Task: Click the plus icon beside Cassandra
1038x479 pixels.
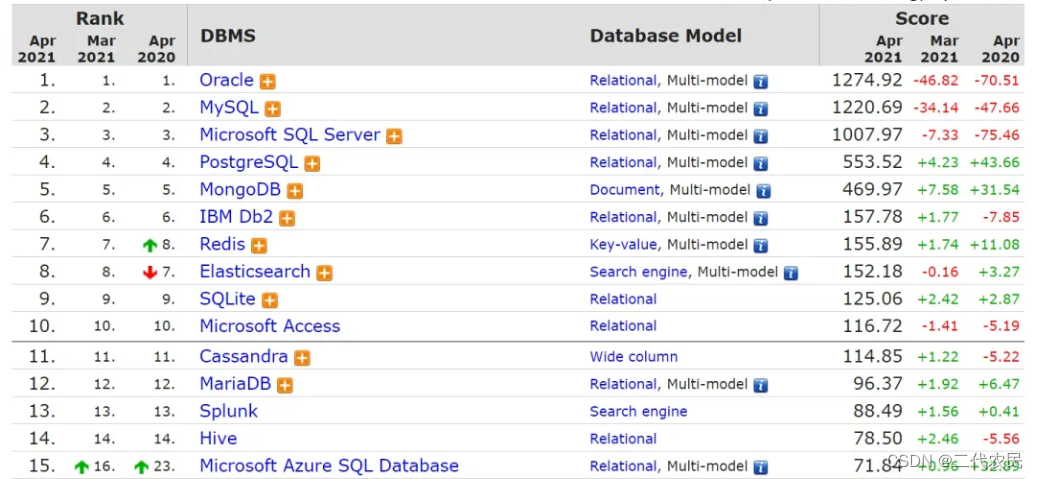Action: point(302,358)
